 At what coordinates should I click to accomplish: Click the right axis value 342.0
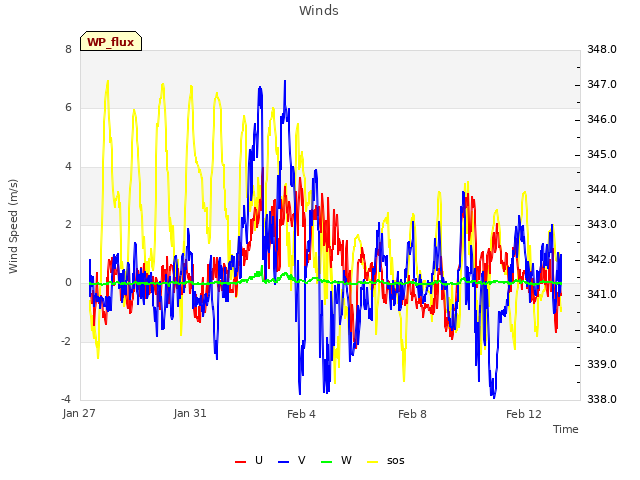click(x=602, y=259)
